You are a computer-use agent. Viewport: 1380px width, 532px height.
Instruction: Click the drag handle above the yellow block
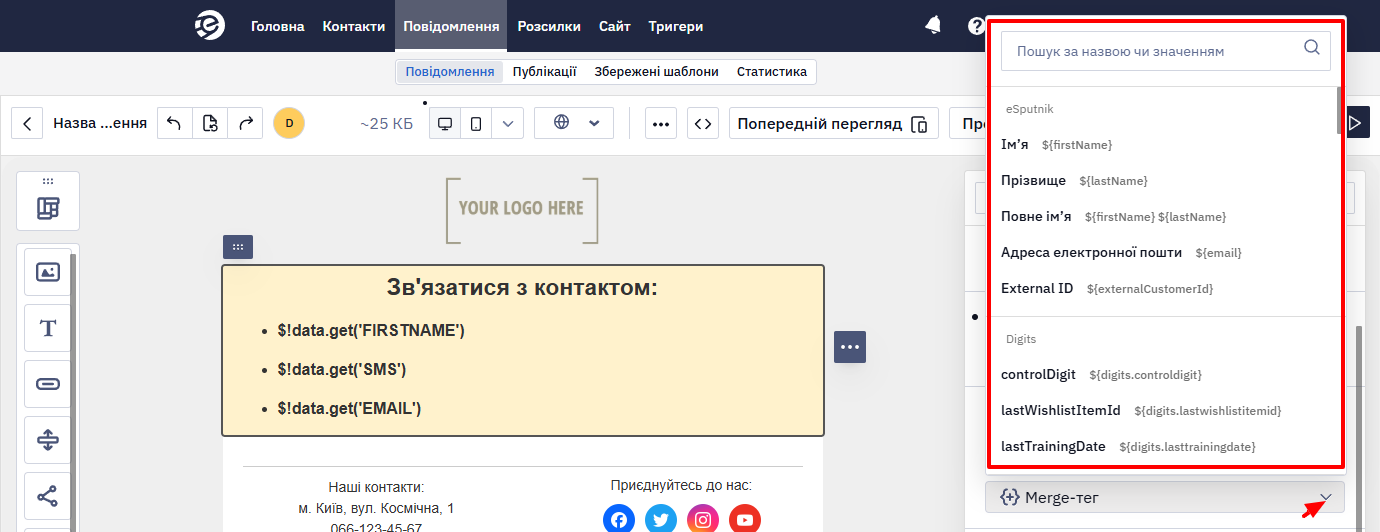pos(238,247)
